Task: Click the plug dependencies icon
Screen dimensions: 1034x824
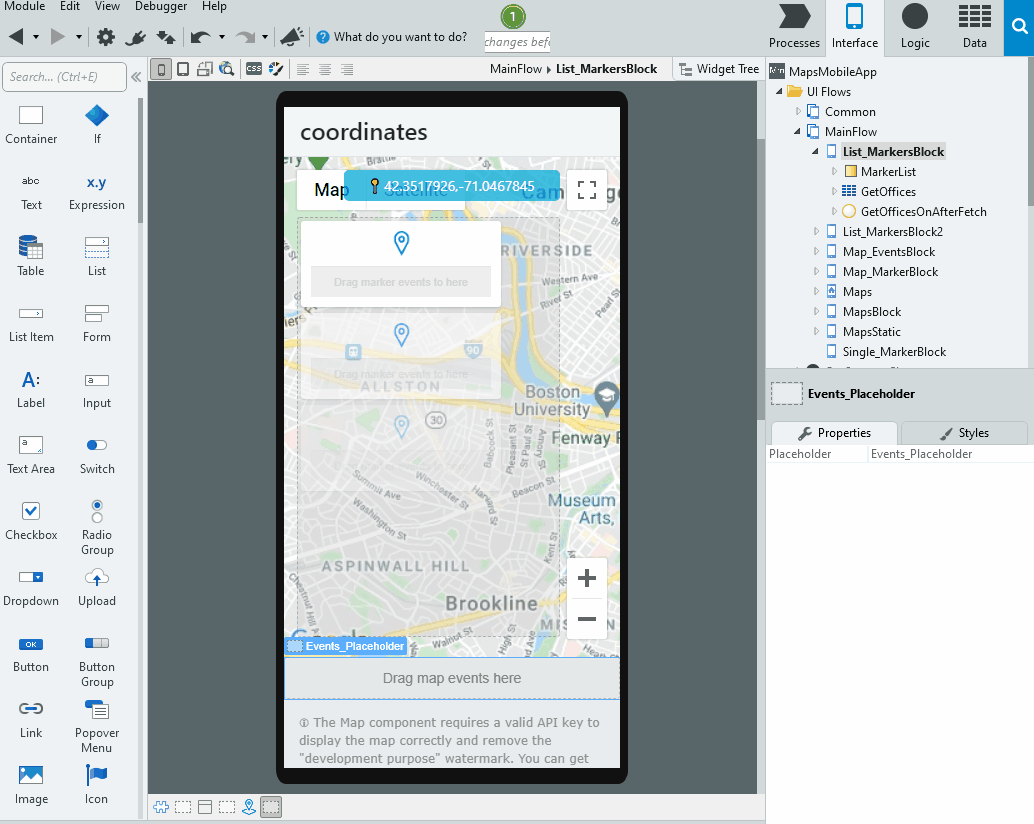Action: [x=135, y=37]
